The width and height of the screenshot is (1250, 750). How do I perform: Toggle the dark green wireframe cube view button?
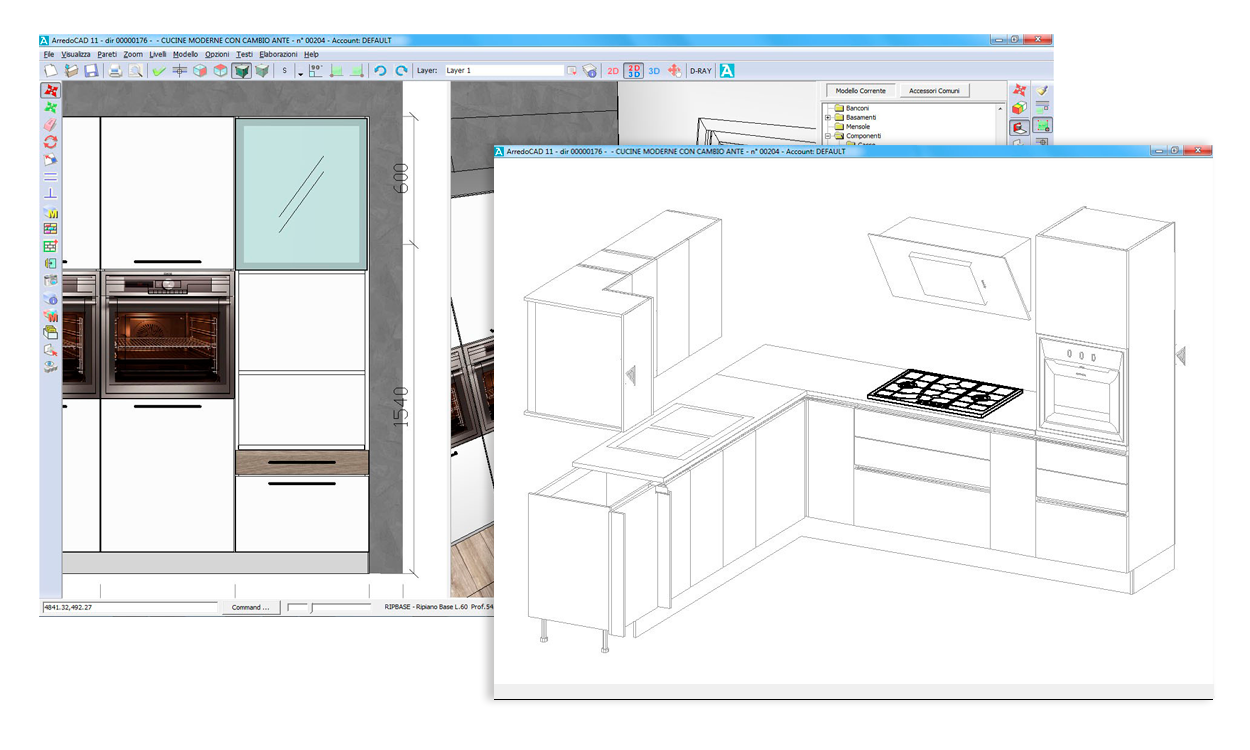pos(241,71)
